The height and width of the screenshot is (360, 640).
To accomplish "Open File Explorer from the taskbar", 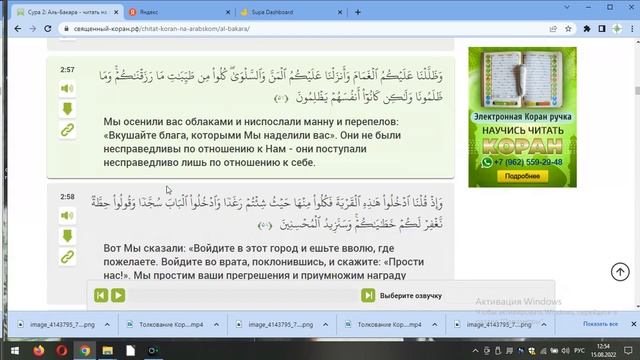I will click(x=108, y=350).
